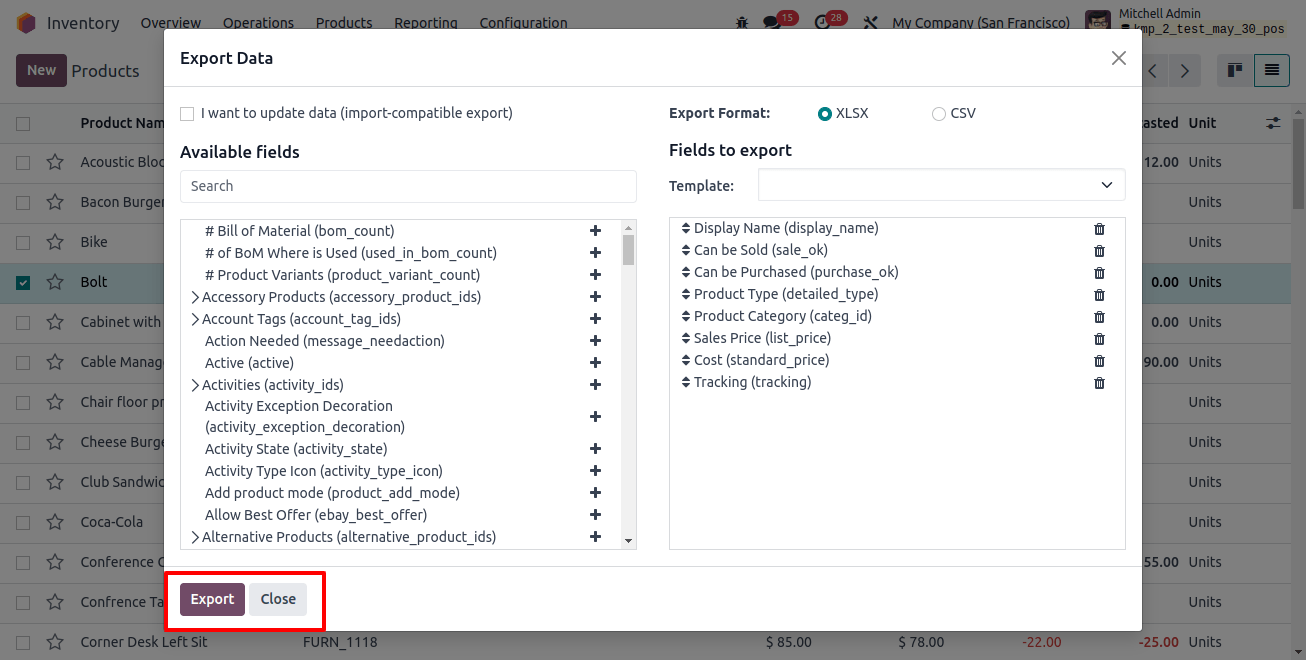Open the Reporting menu

point(426,22)
